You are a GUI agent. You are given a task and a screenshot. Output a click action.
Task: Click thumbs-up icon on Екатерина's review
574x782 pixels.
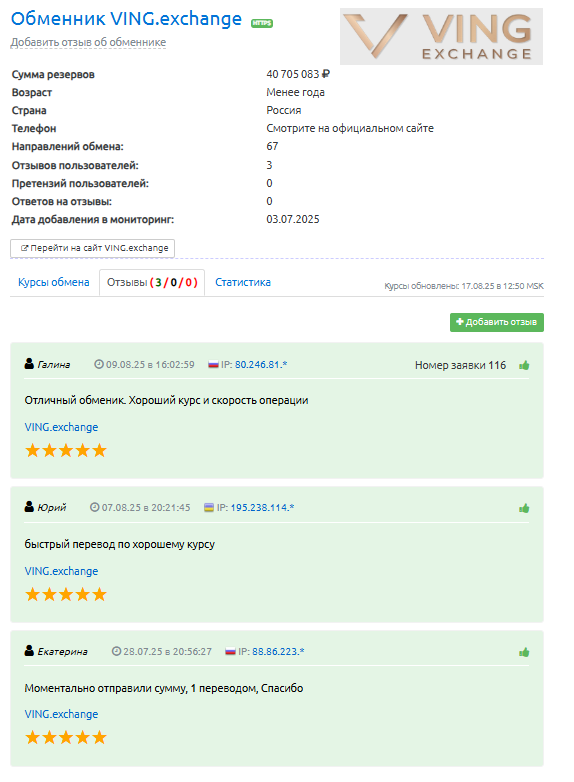(x=524, y=652)
